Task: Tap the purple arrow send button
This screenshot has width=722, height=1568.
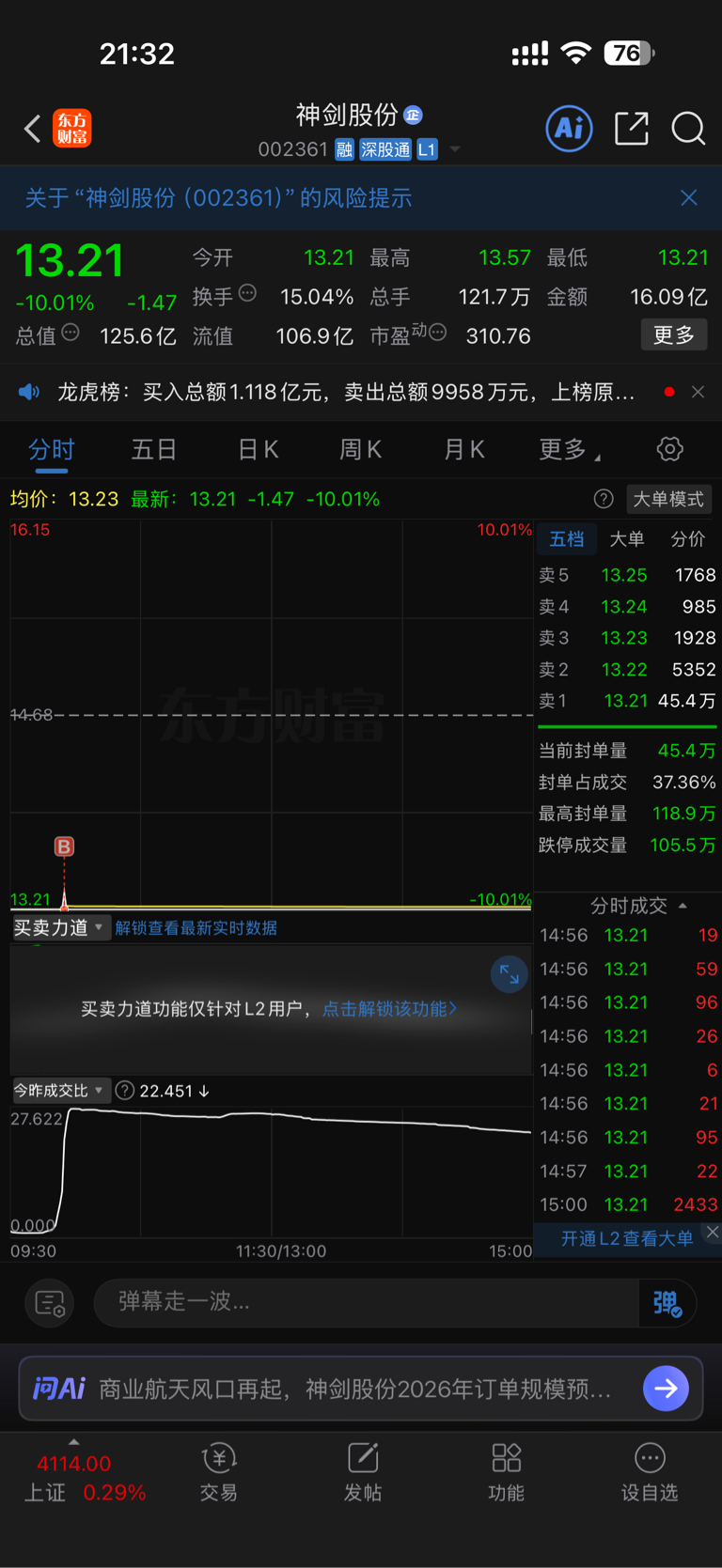Action: coord(666,1388)
